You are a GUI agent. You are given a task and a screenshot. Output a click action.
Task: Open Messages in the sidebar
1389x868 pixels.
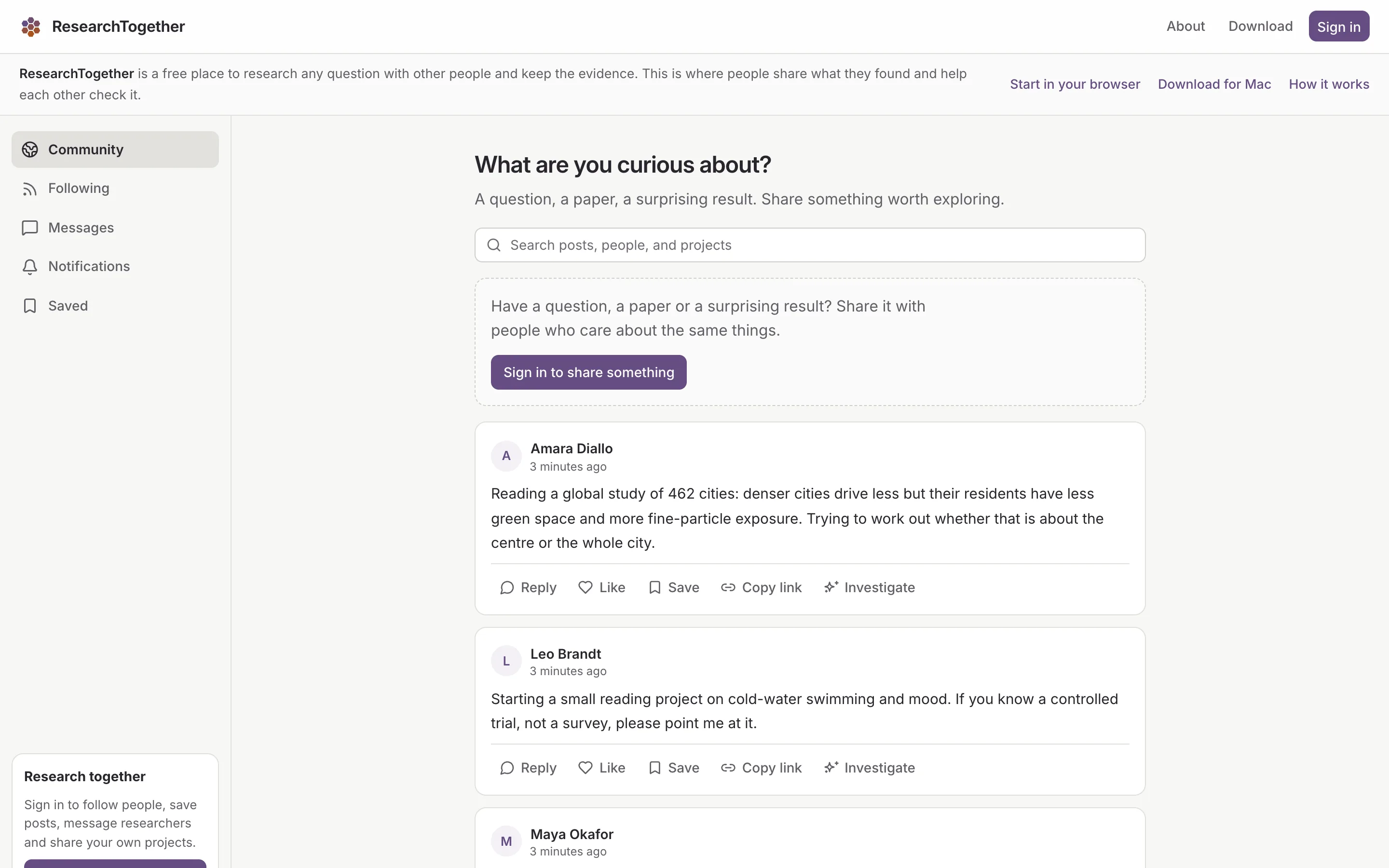[x=115, y=228]
